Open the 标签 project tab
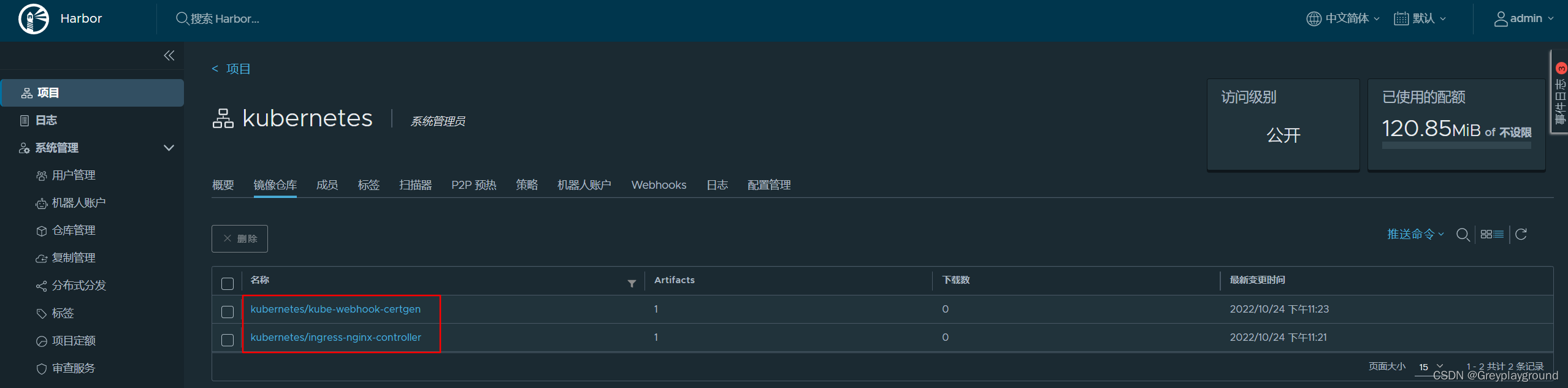The image size is (1568, 388). 369,185
